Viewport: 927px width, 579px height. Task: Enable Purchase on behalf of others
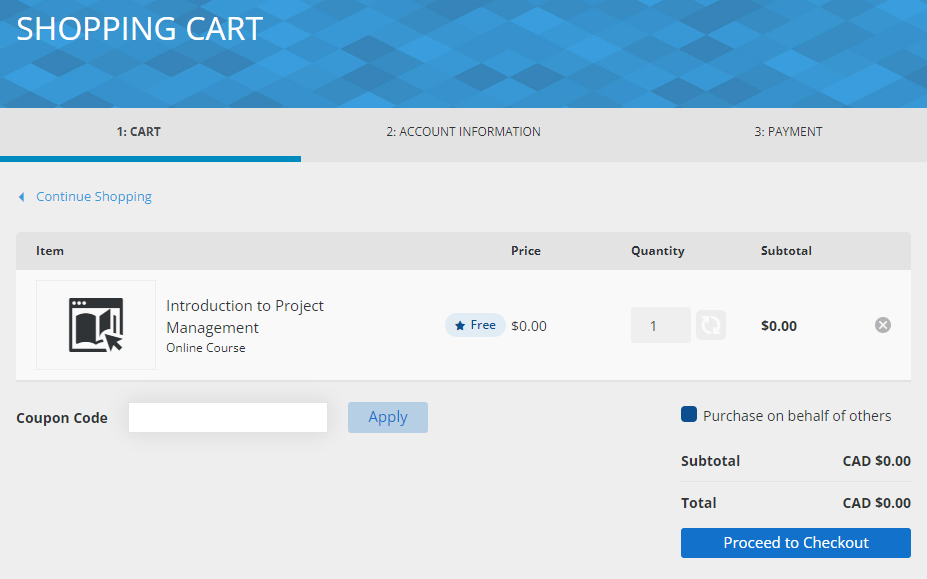click(686, 414)
